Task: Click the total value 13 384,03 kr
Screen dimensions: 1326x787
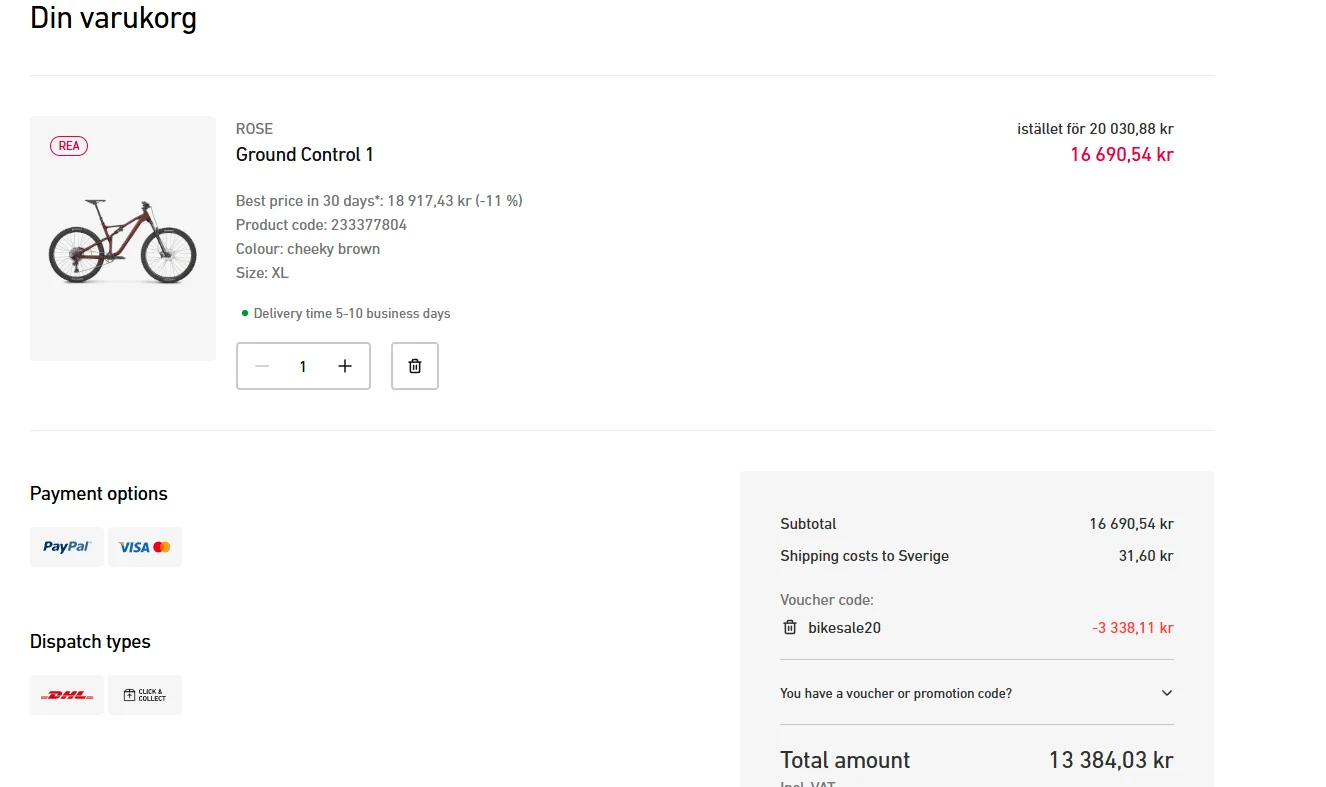Action: [1111, 760]
